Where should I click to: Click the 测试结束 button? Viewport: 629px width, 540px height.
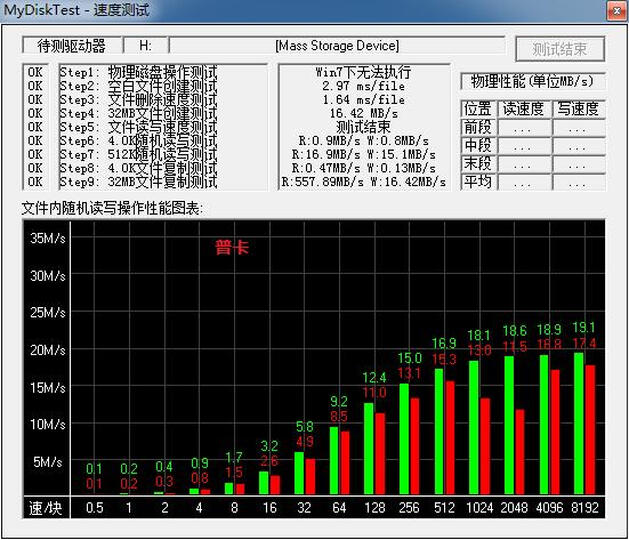click(560, 49)
